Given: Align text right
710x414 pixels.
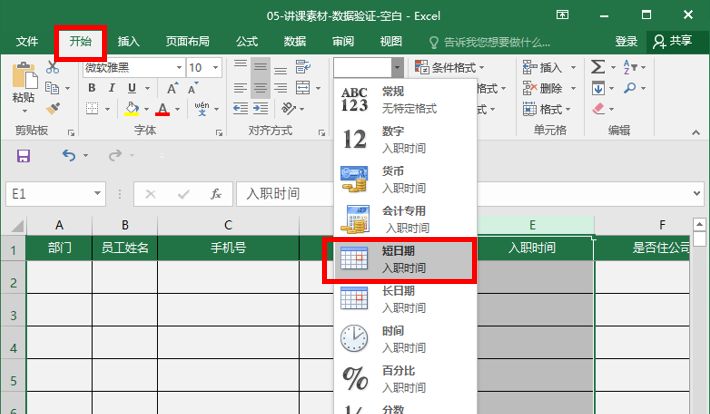Looking at the screenshot, I should (x=280, y=88).
